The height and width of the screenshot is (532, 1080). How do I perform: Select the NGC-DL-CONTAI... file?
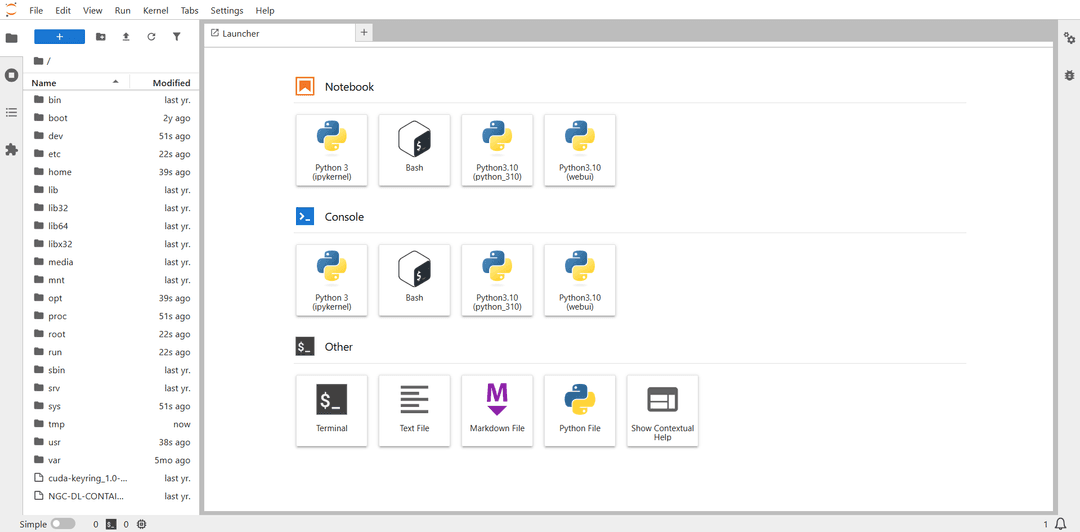click(112, 496)
